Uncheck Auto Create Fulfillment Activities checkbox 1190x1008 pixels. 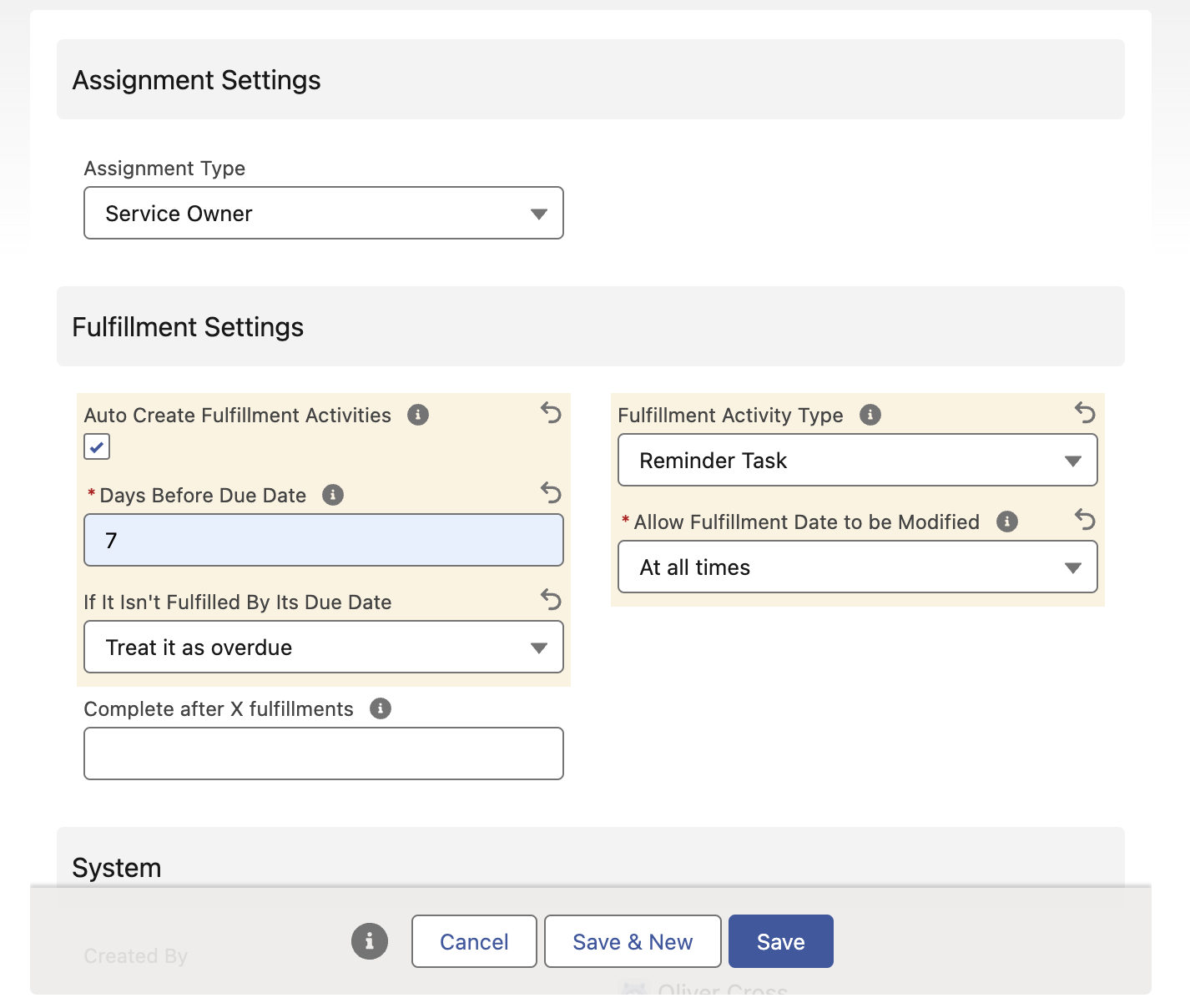[x=97, y=446]
